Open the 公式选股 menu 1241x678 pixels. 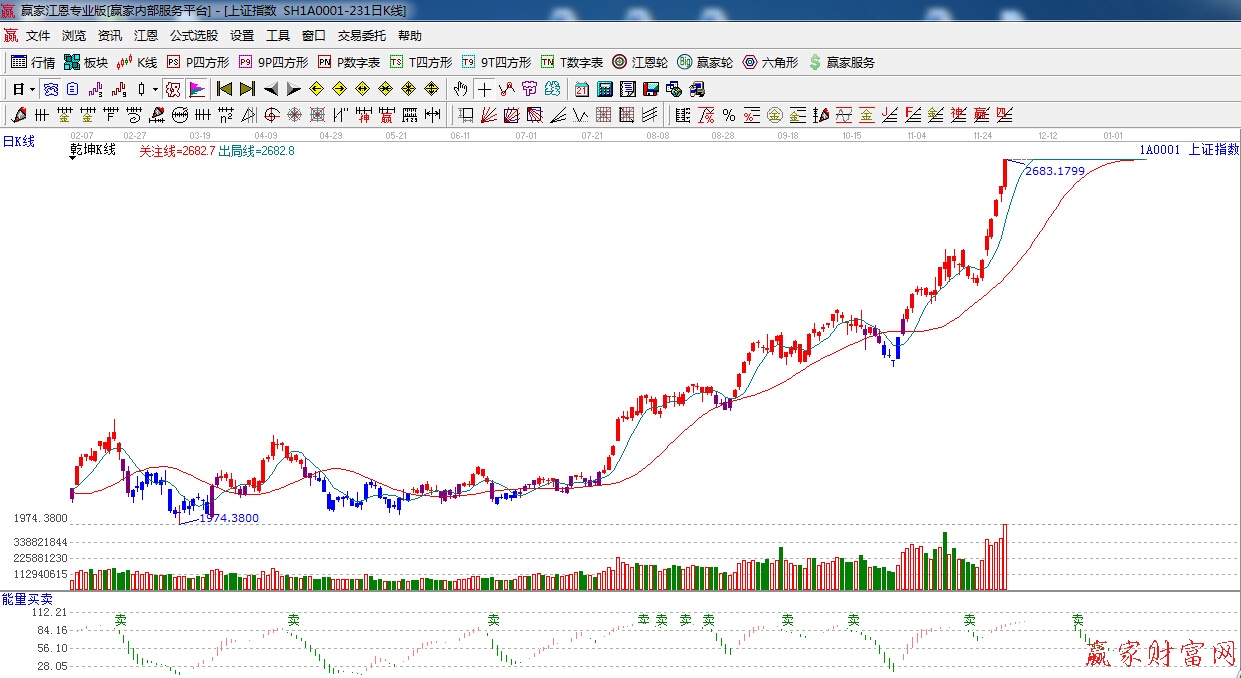pyautogui.click(x=193, y=35)
